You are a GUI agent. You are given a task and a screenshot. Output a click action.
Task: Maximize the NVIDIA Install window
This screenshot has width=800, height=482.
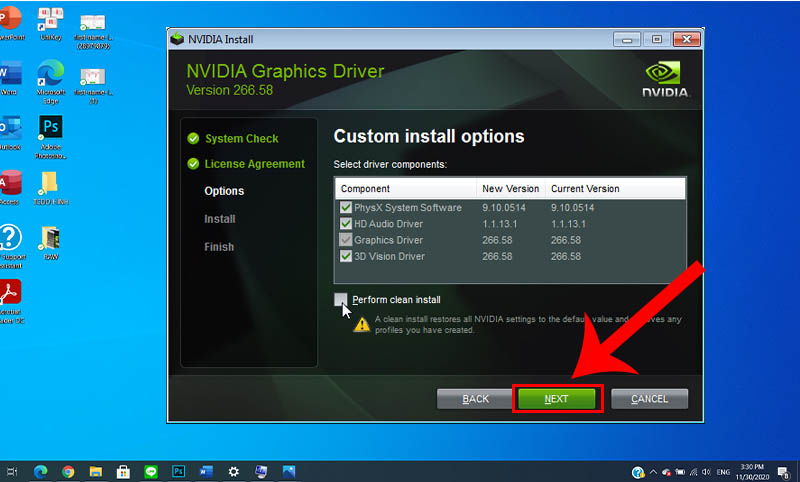tap(657, 39)
